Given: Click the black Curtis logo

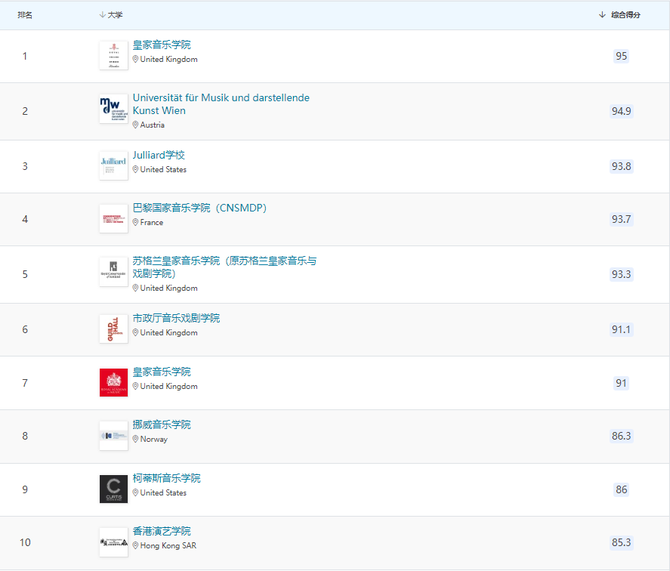Looking at the screenshot, I should tap(114, 489).
